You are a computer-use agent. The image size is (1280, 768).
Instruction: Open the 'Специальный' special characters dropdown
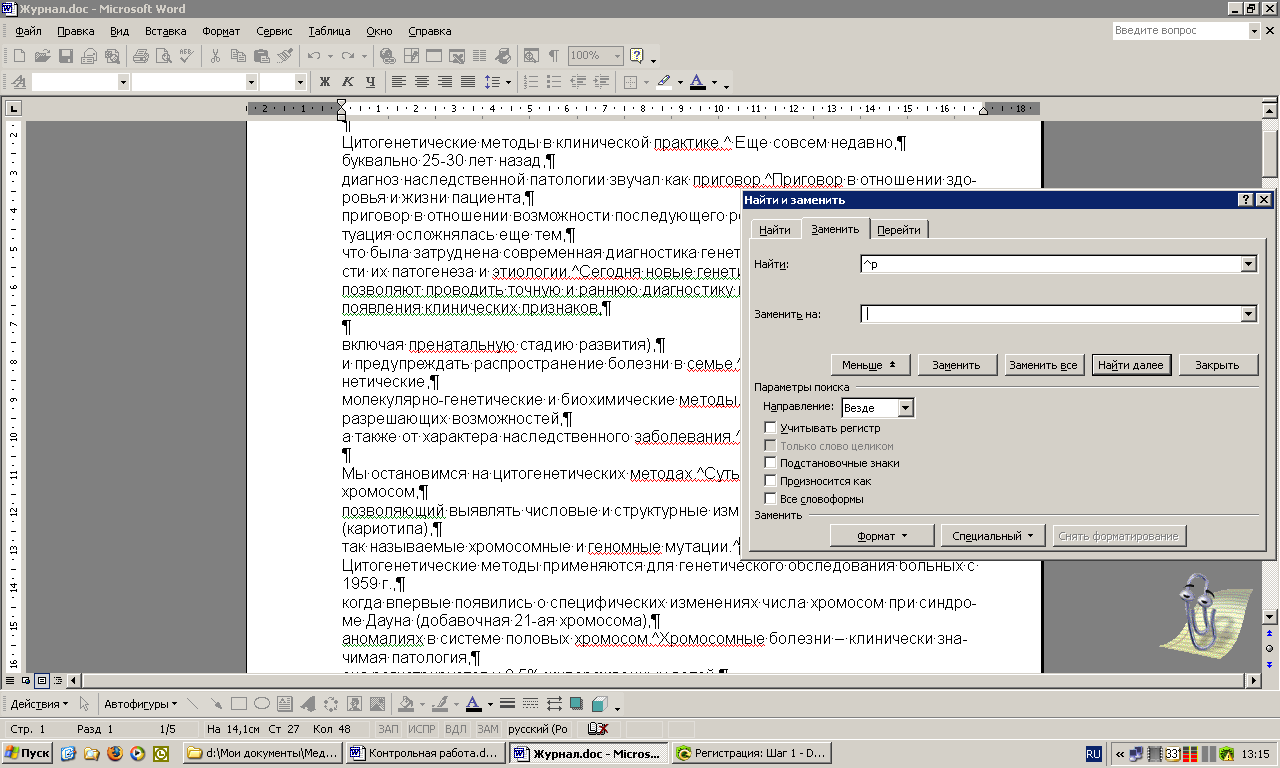coord(993,536)
